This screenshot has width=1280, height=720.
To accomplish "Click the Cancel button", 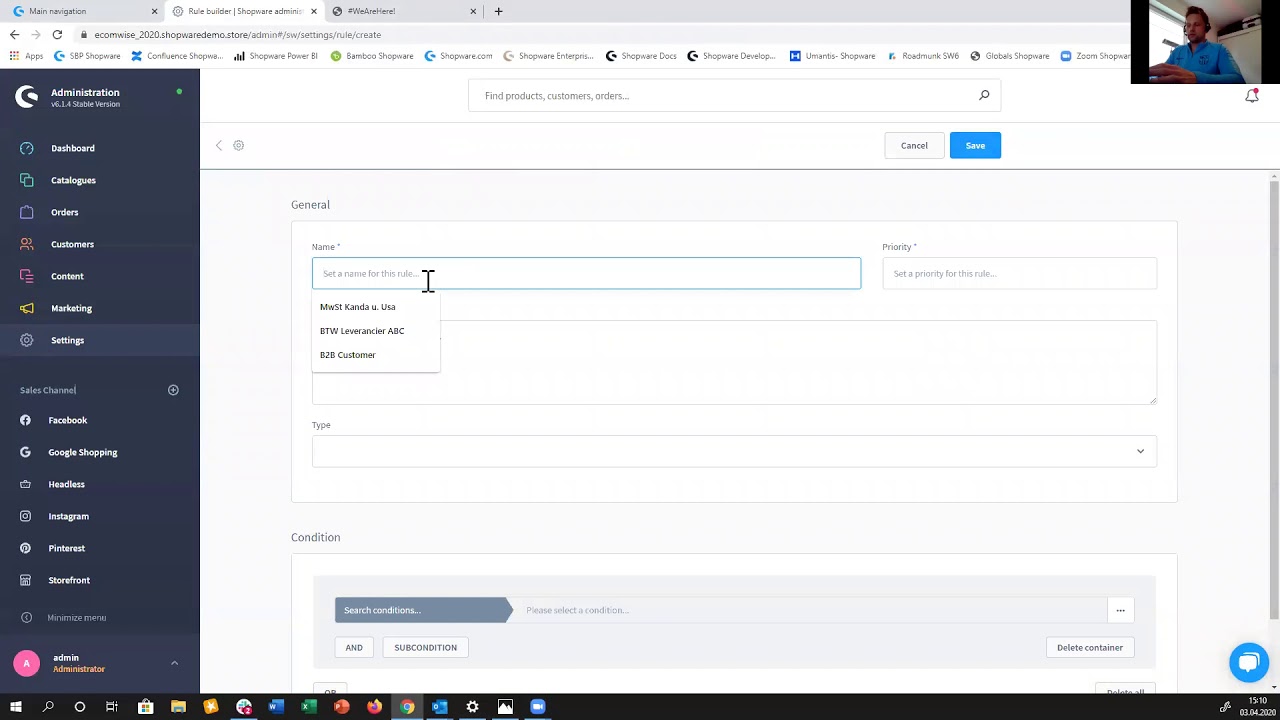I will pyautogui.click(x=914, y=146).
